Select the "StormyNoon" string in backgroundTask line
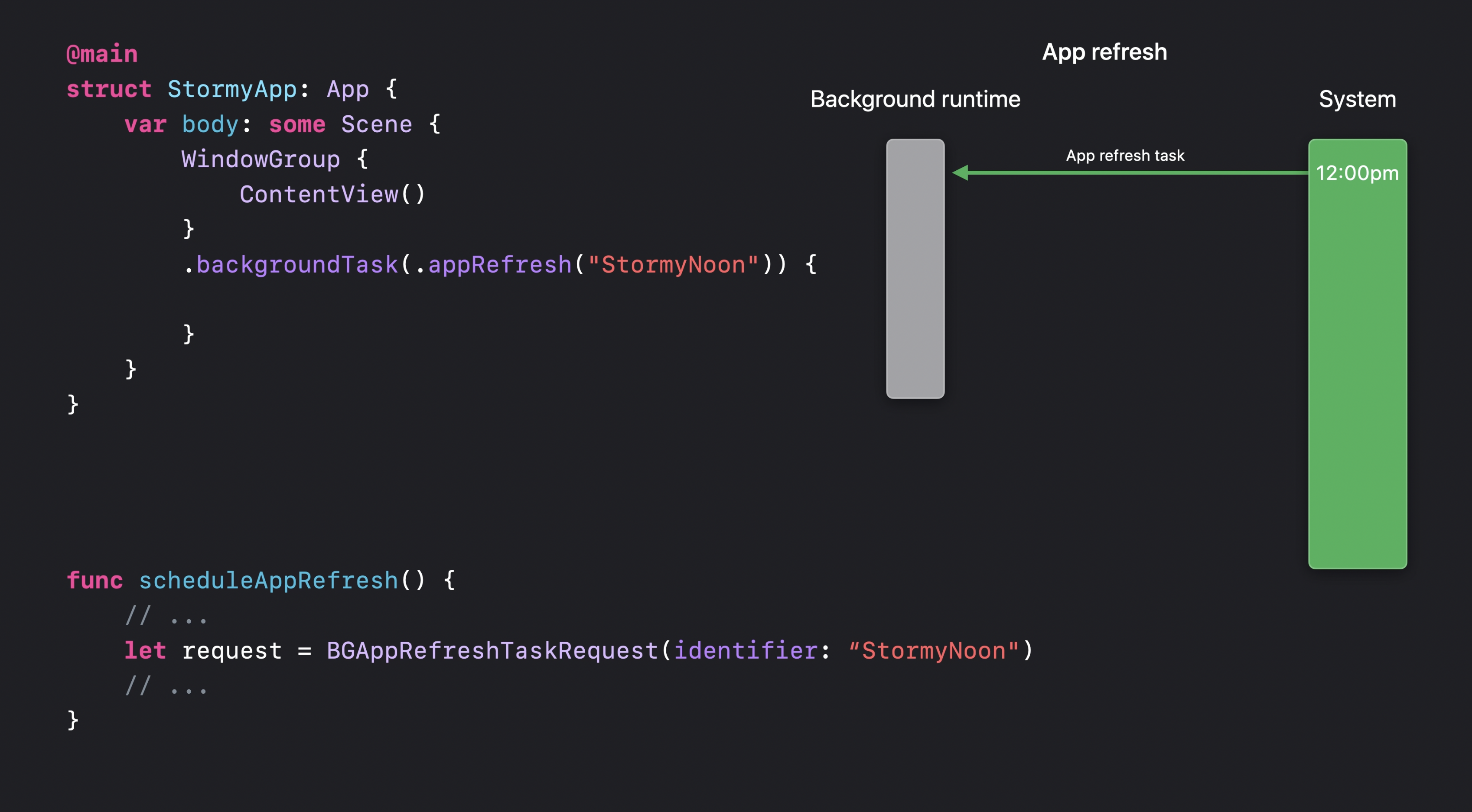 click(x=674, y=265)
